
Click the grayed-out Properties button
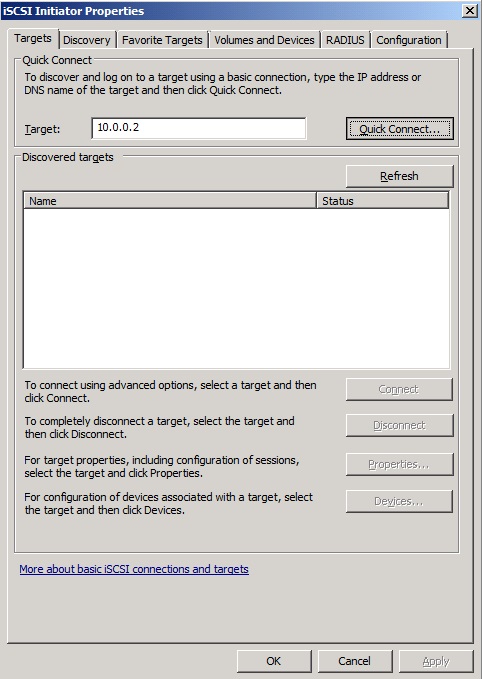pyautogui.click(x=399, y=464)
